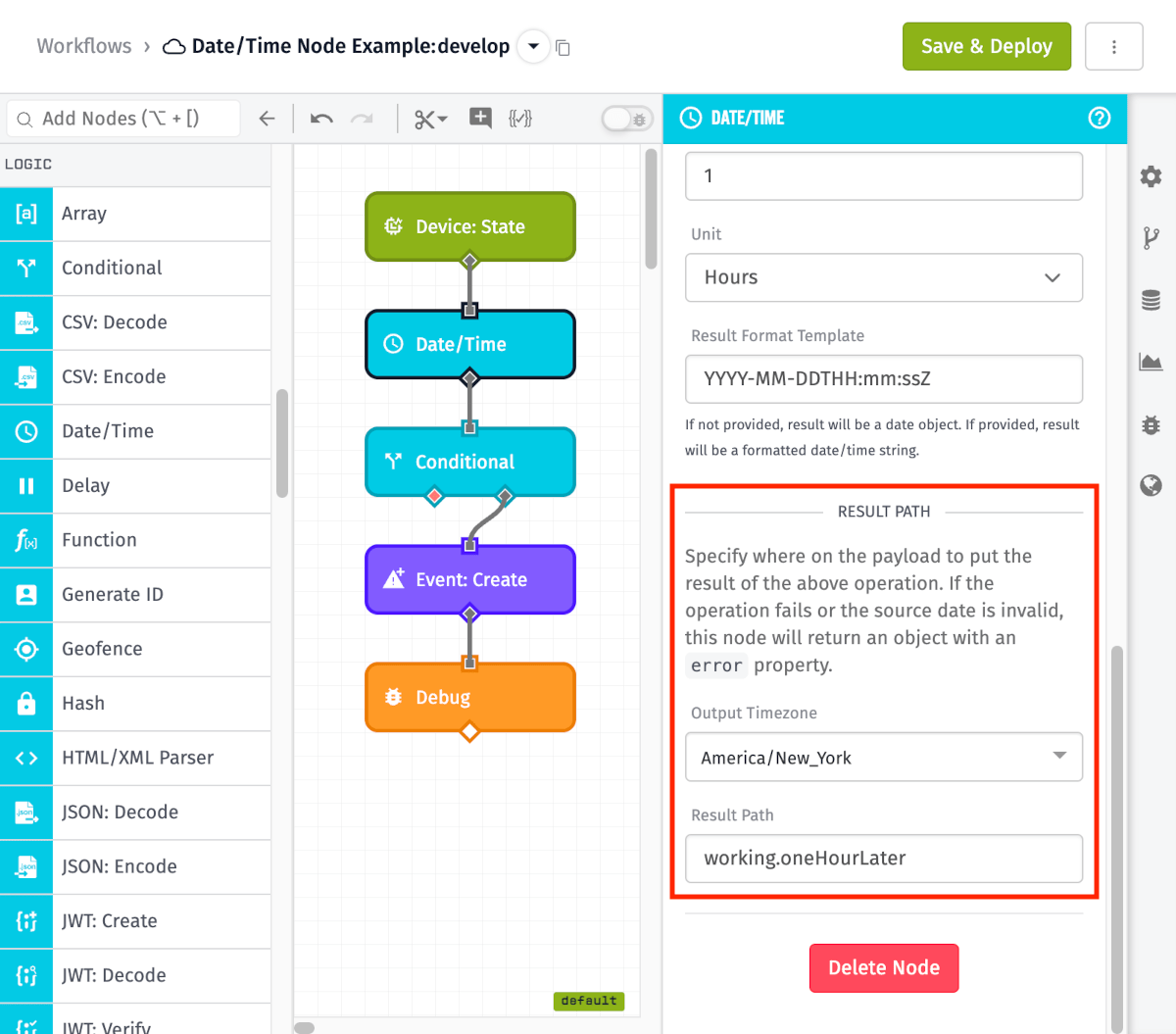1176x1034 pixels.
Task: Open debug bug icon in right sidebar
Action: pyautogui.click(x=1151, y=424)
